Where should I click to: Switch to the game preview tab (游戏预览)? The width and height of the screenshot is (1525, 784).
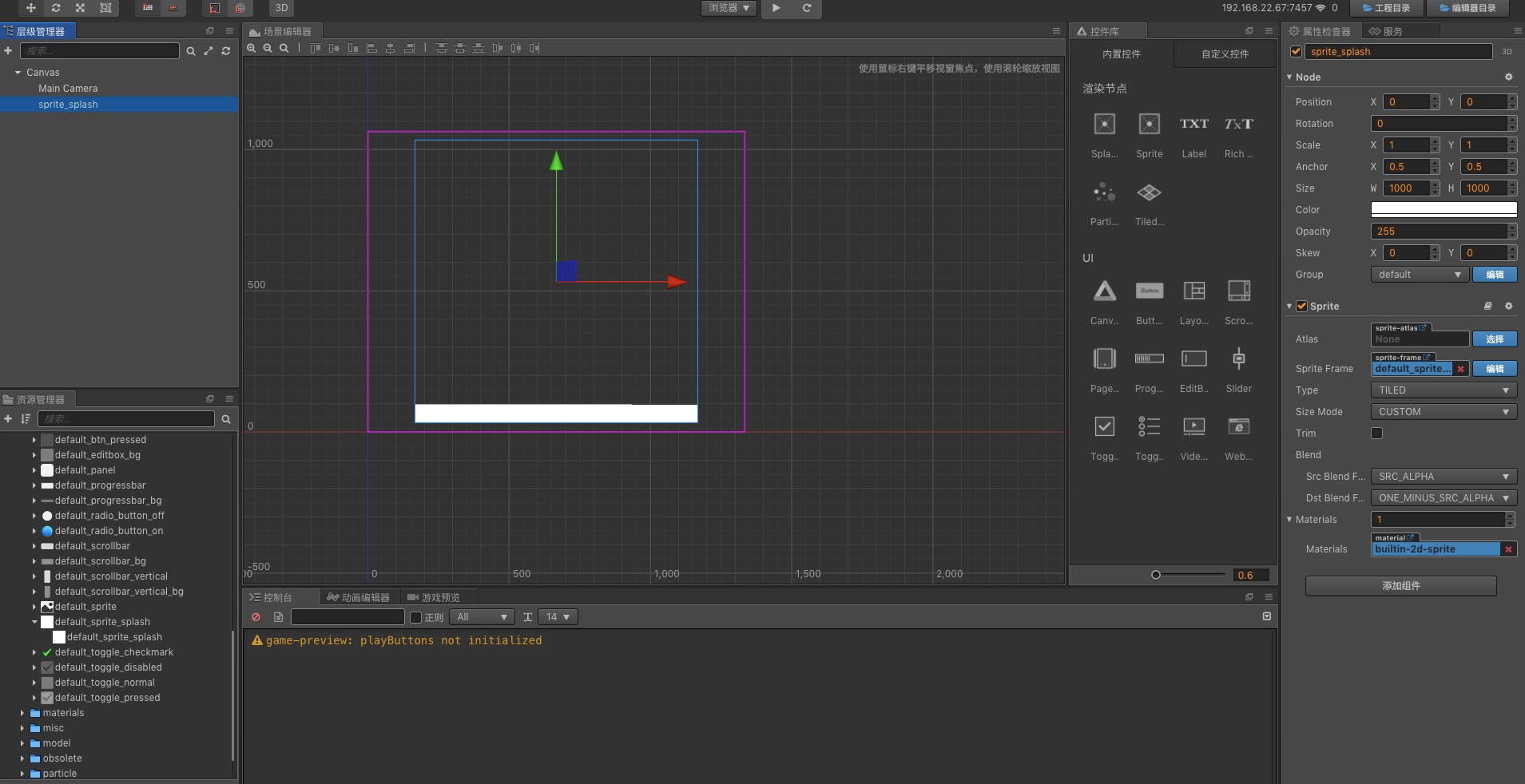point(433,597)
